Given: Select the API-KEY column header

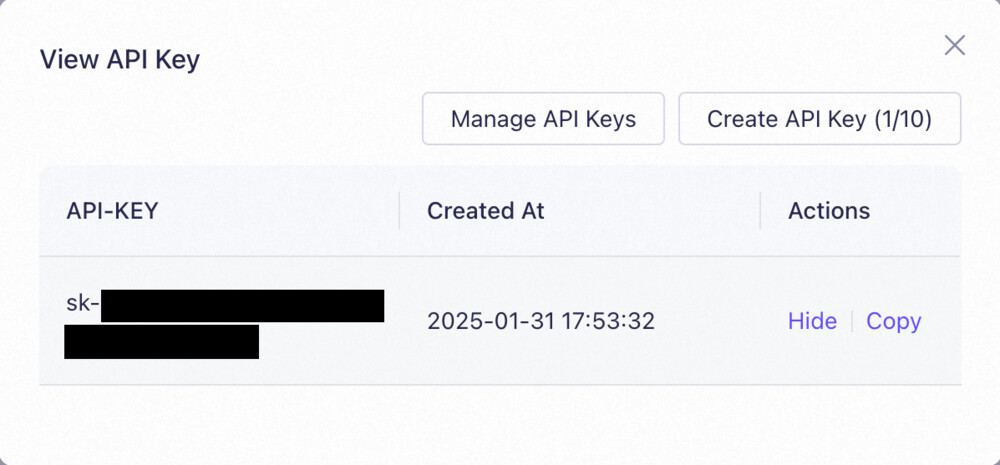Looking at the screenshot, I should 112,211.
